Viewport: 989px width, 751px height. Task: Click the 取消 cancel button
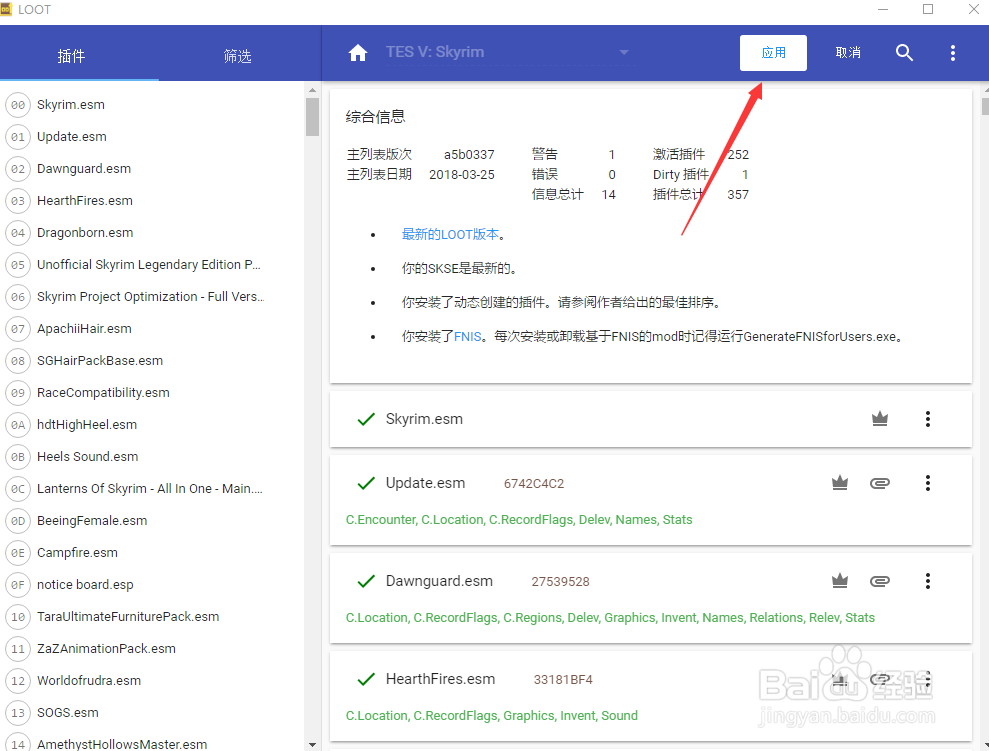click(x=848, y=53)
